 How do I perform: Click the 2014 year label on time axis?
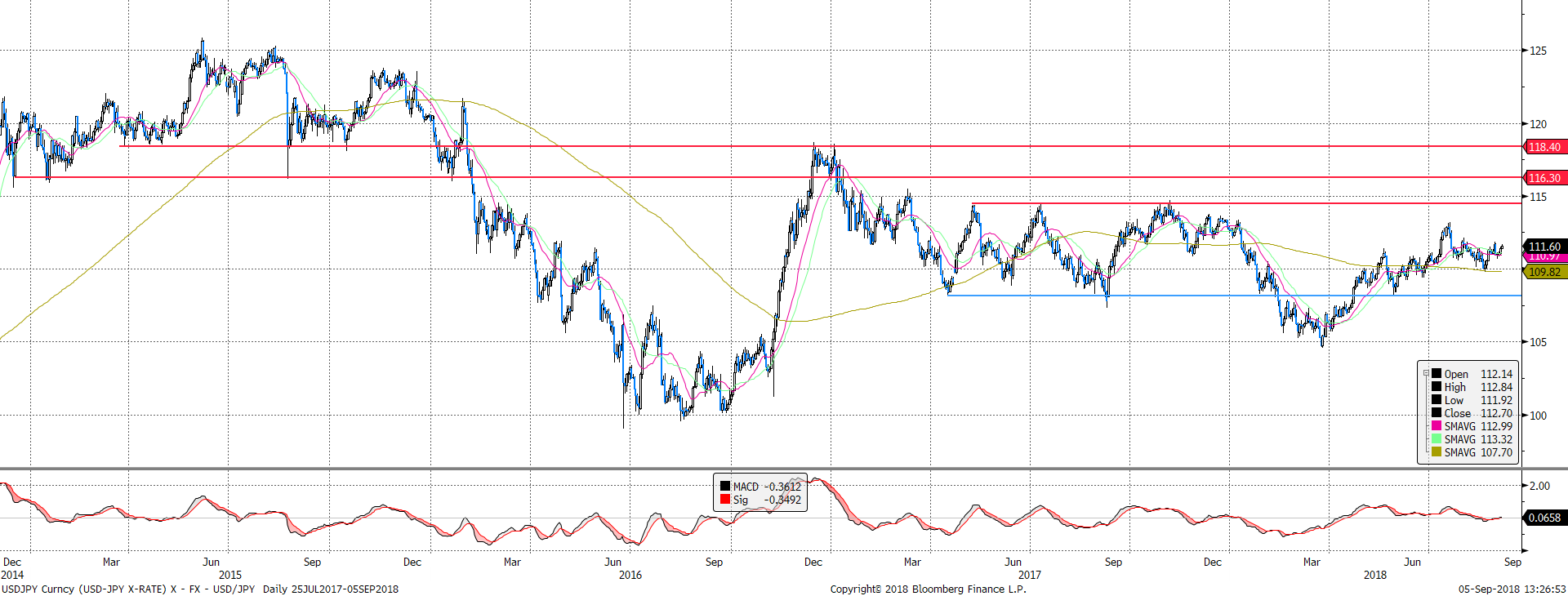[12, 575]
